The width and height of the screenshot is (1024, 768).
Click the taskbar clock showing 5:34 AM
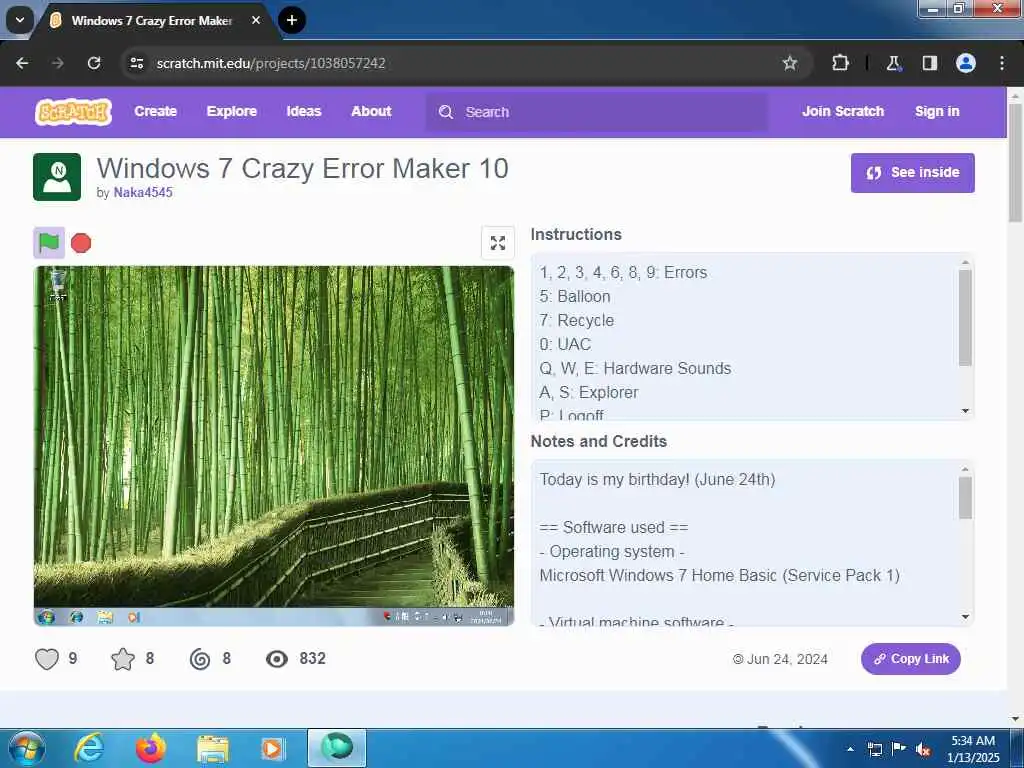point(973,749)
